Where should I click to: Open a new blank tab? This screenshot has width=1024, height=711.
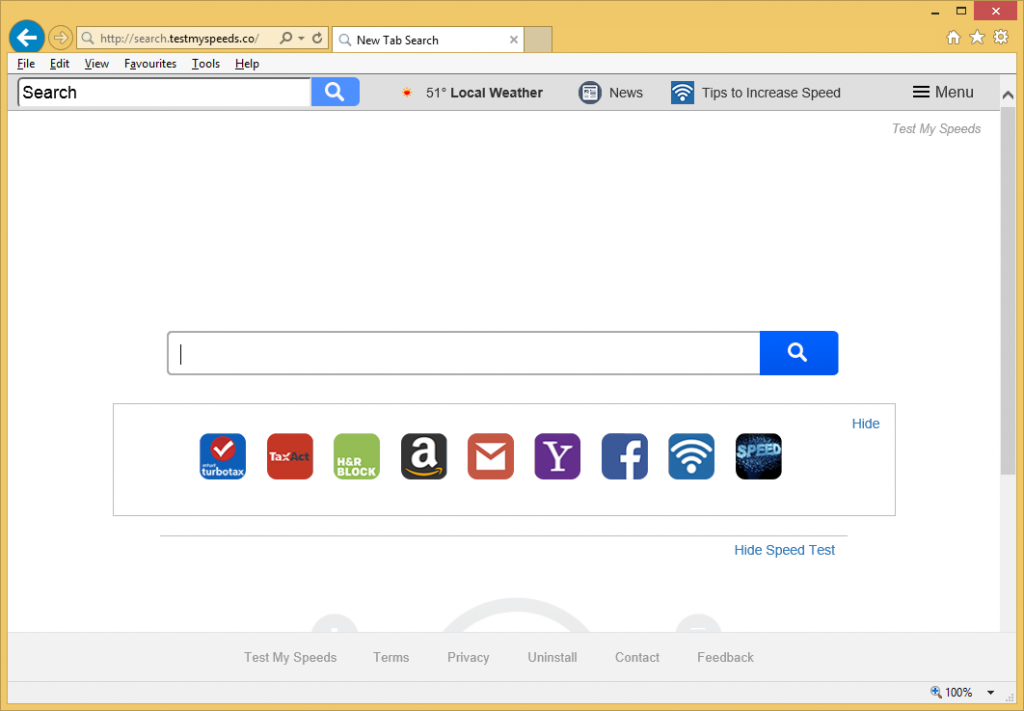click(x=538, y=40)
